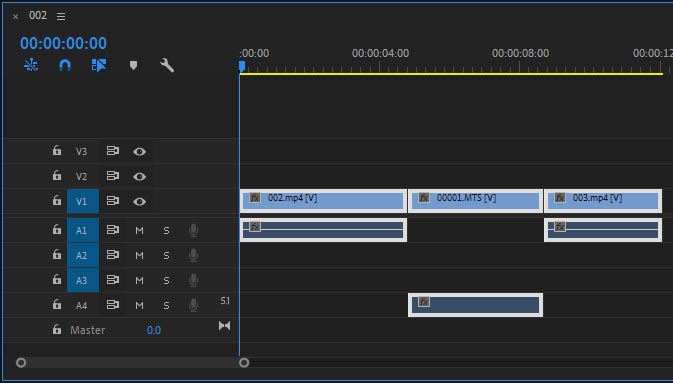Image resolution: width=673 pixels, height=383 pixels.
Task: Select the A1 audio clip under 002.mp4
Action: [x=323, y=230]
